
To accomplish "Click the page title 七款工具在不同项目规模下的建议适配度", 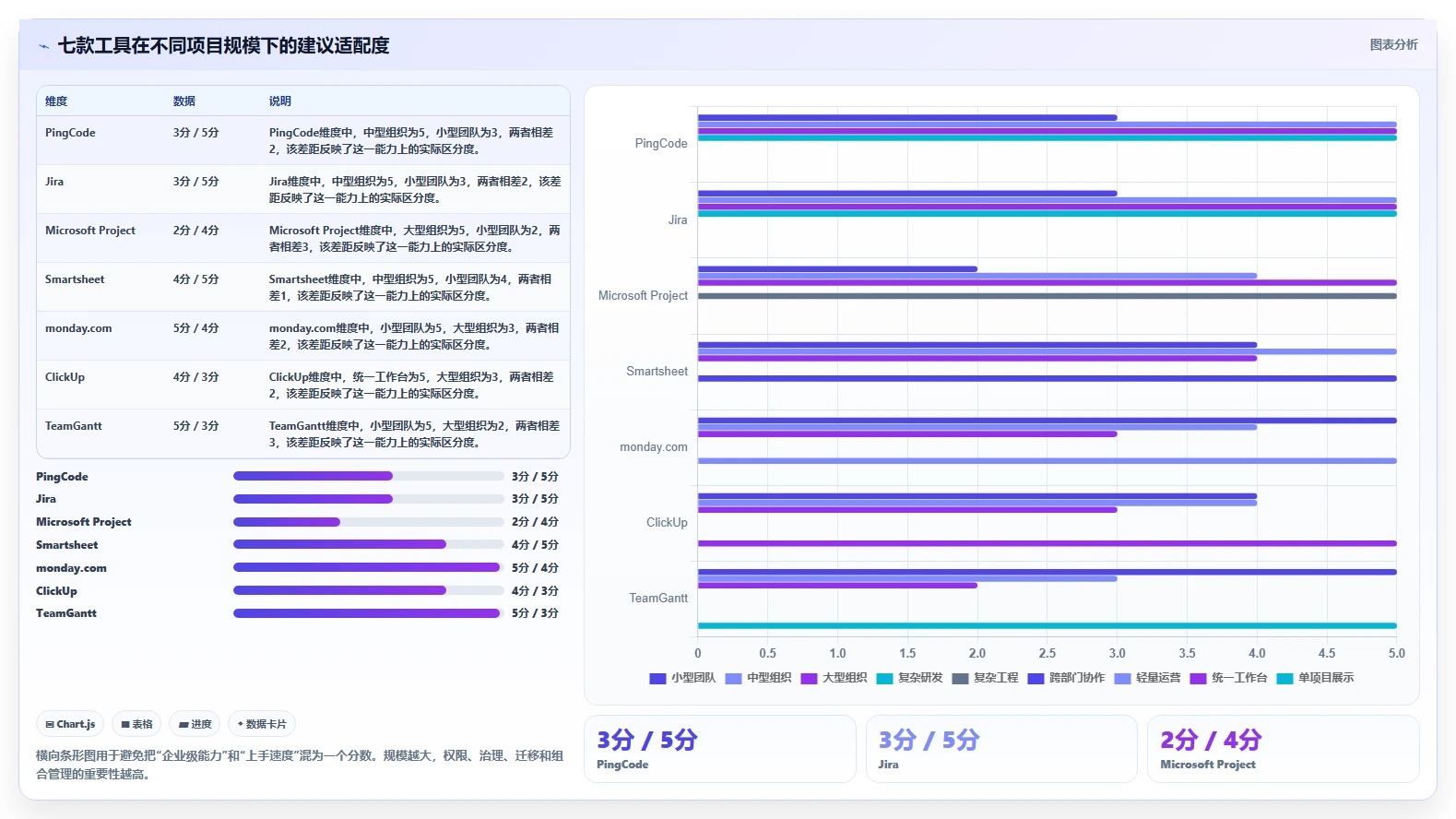I will click(x=224, y=46).
